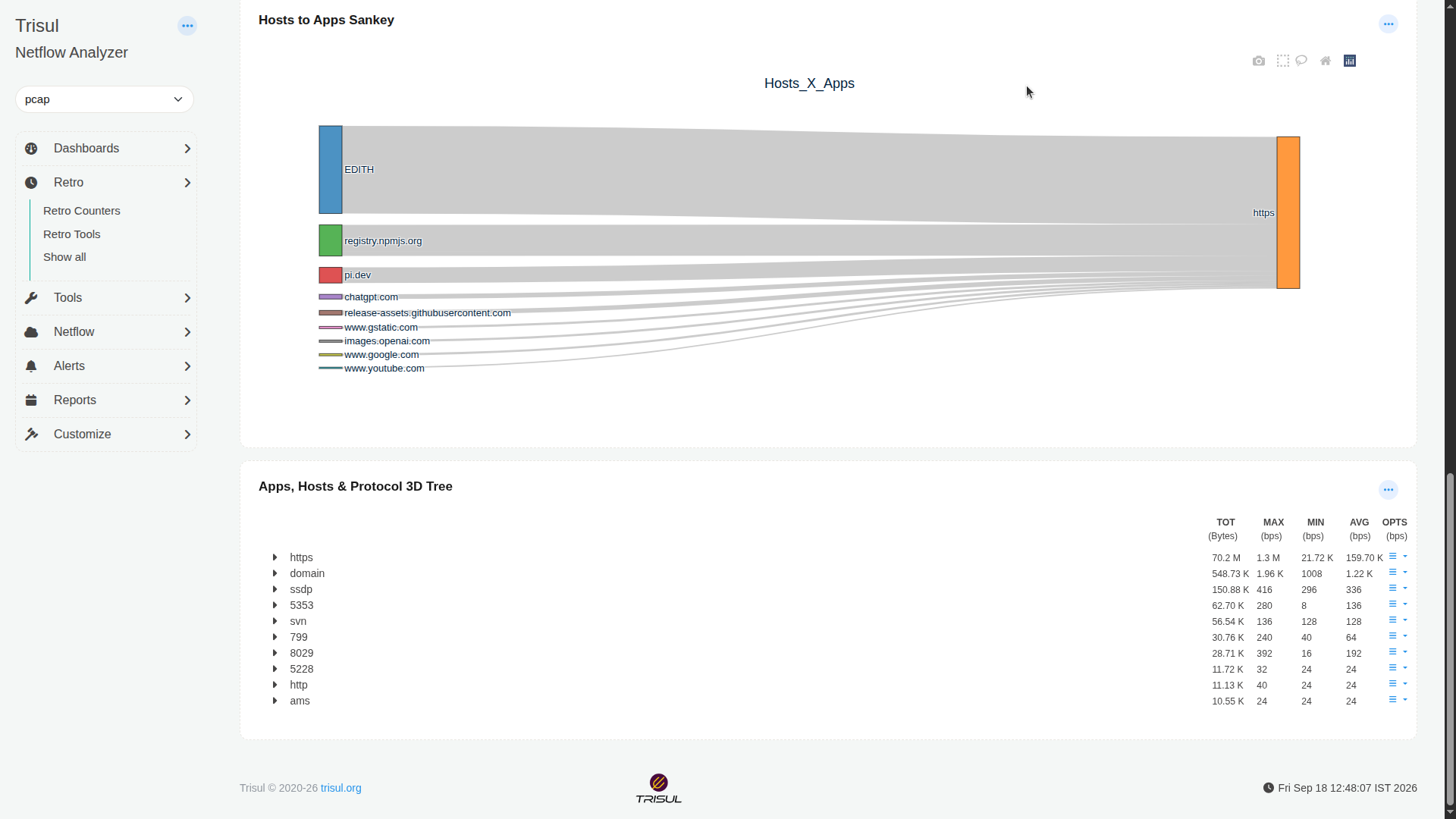Click the blue EDITH node in Sankey

click(x=331, y=170)
